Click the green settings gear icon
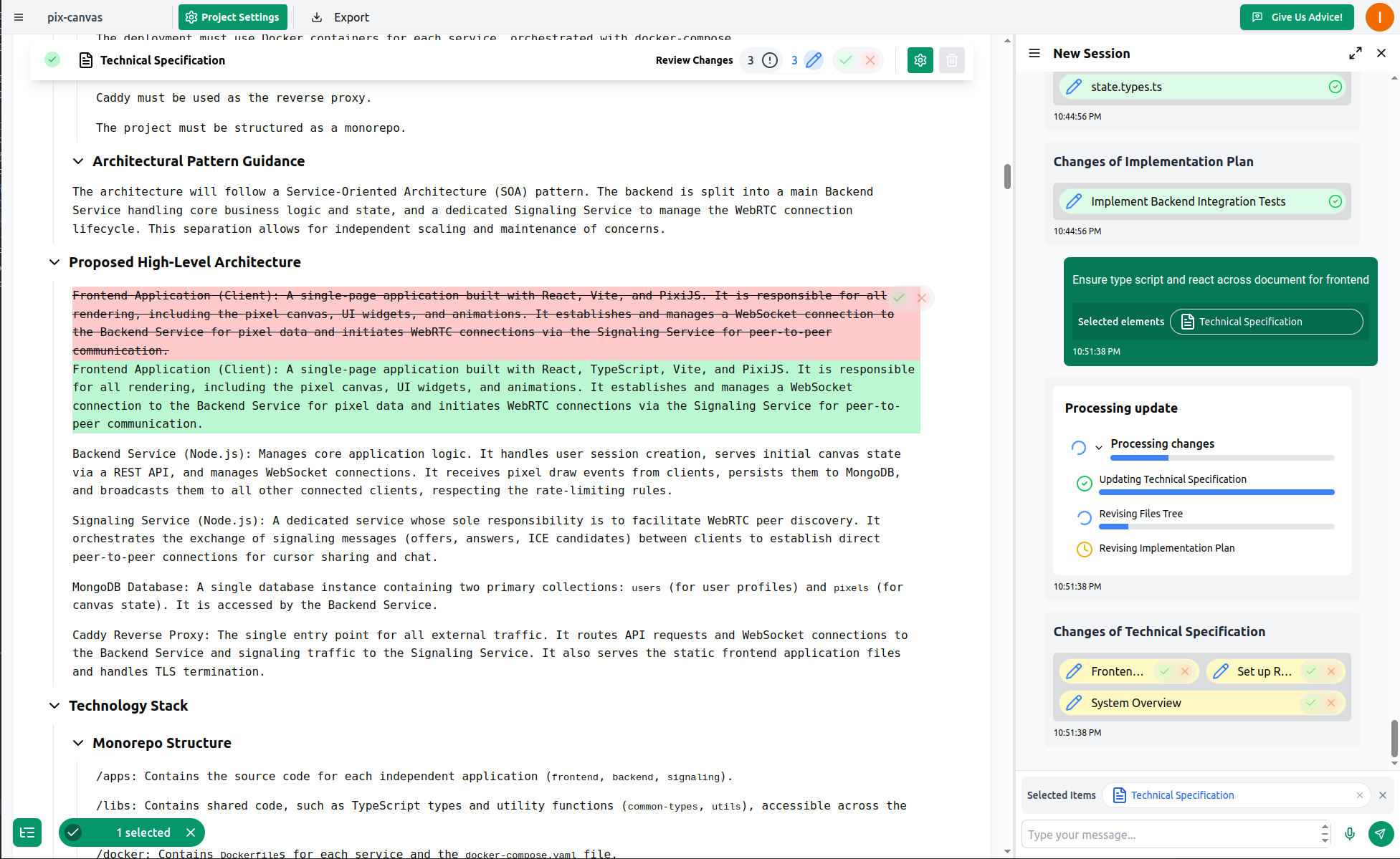This screenshot has width=1400, height=859. point(920,61)
